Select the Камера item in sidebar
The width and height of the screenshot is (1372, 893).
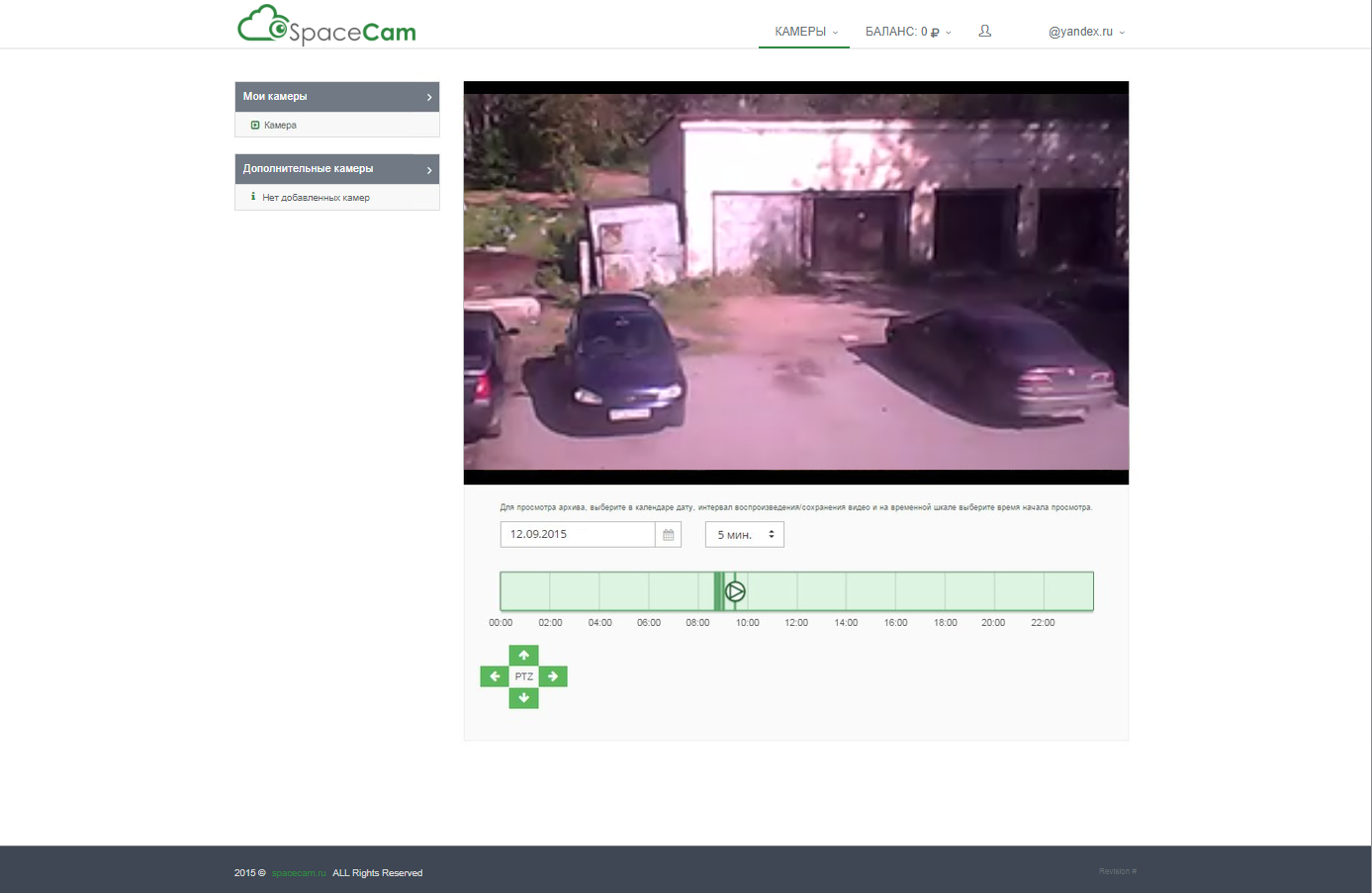coord(280,126)
